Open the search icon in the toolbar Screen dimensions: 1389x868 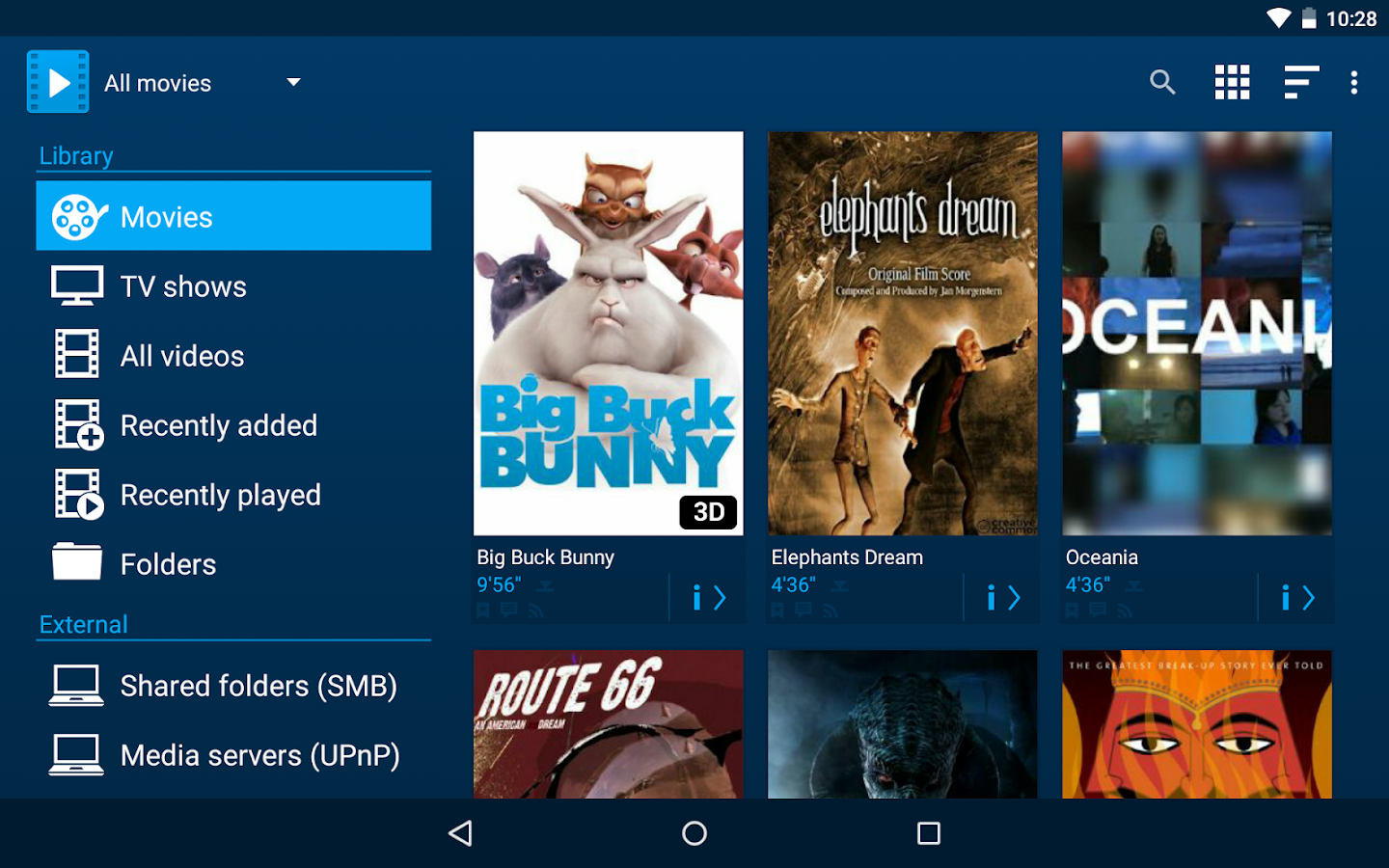click(x=1162, y=82)
